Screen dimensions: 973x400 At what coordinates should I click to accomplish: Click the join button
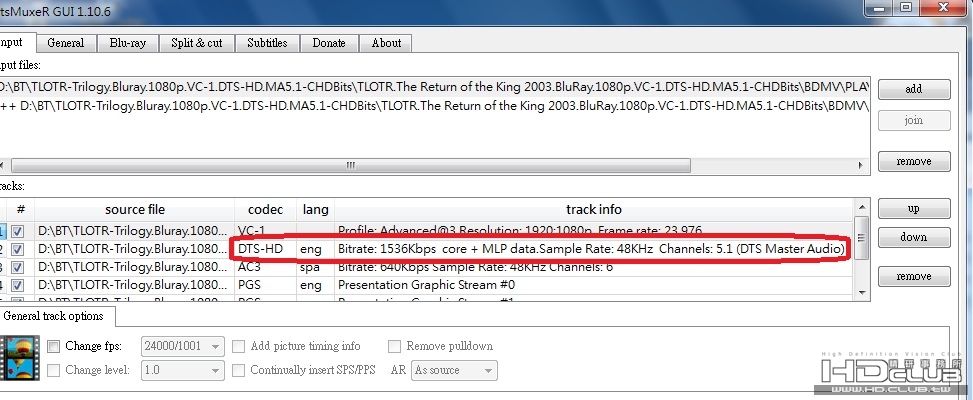coord(913,120)
